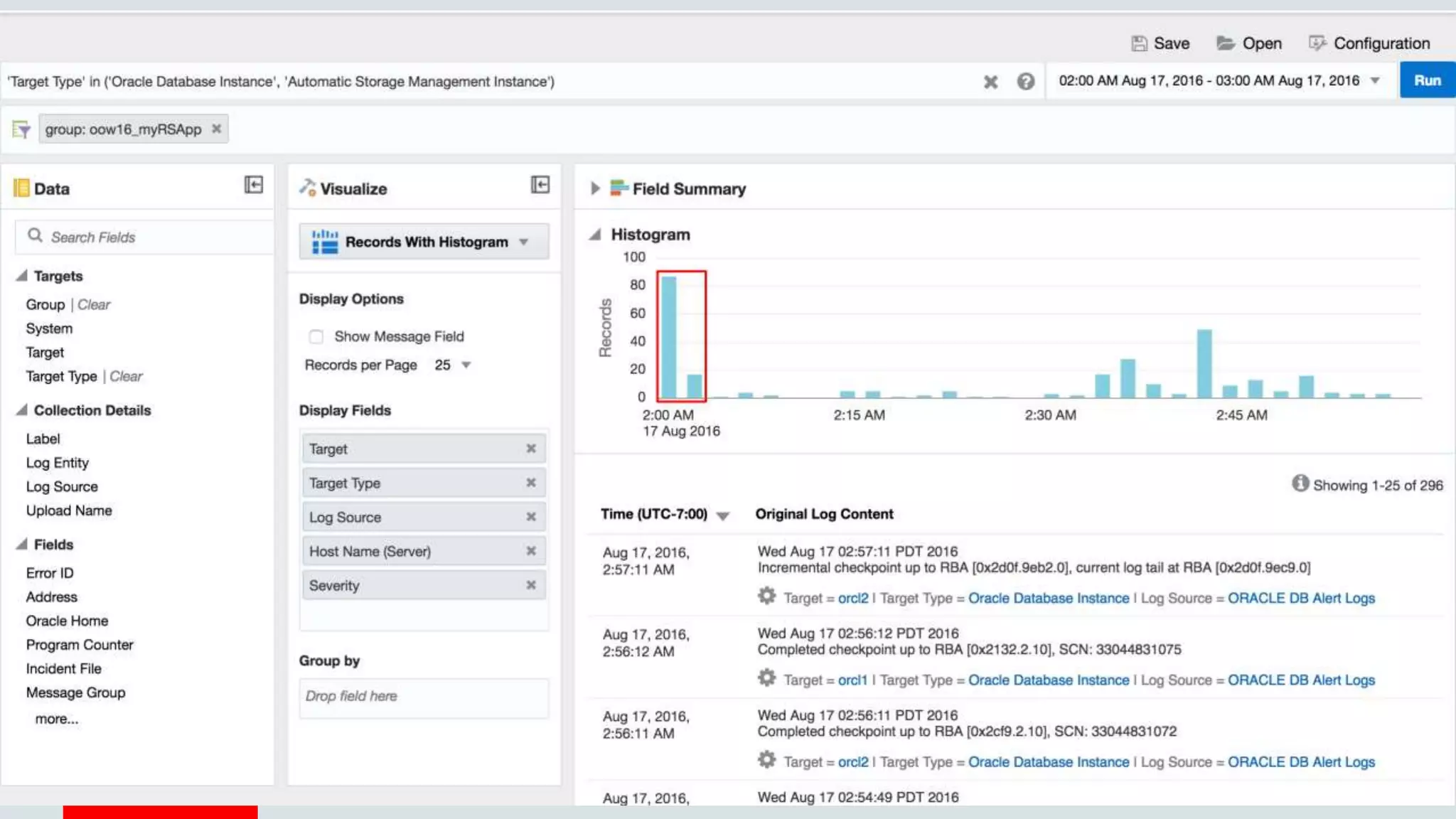Remove Severity from Display Fields
The image size is (1456, 819).
(530, 585)
